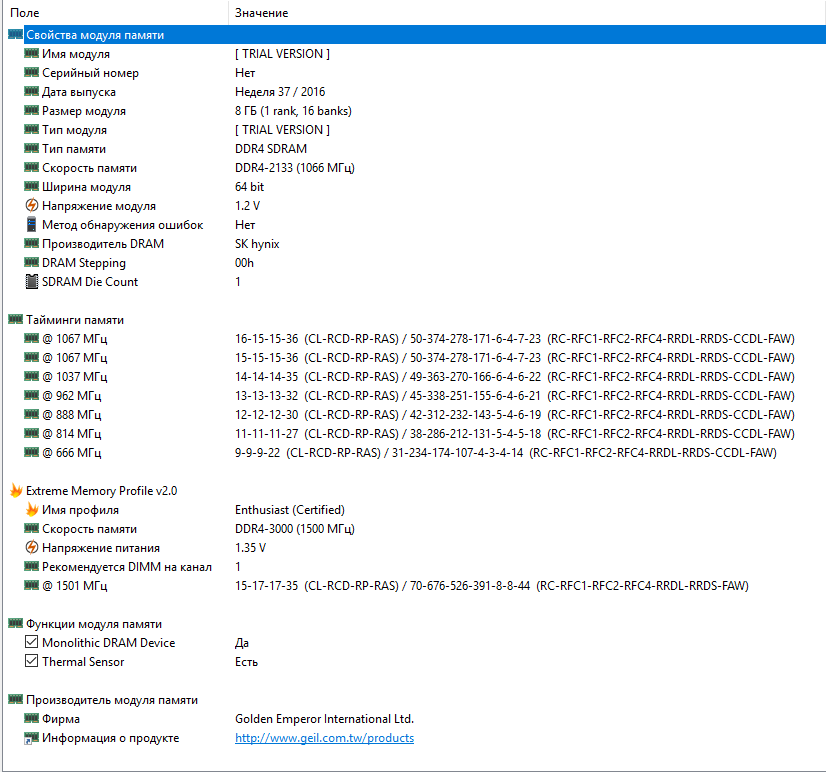
Task: Click the lightning icon beside Напряжение модуля
Action: click(x=32, y=205)
